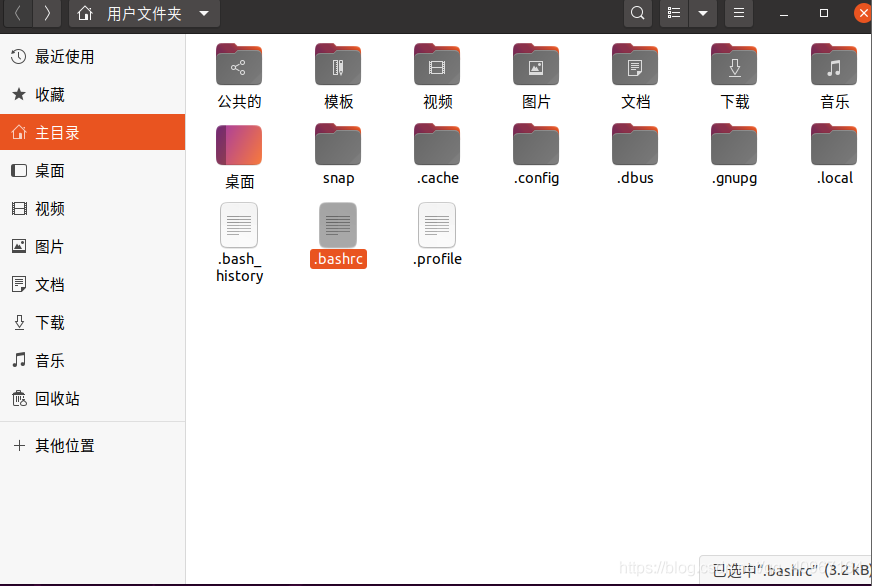Minimize the file manager window
The width and height of the screenshot is (872, 586).
tap(784, 13)
